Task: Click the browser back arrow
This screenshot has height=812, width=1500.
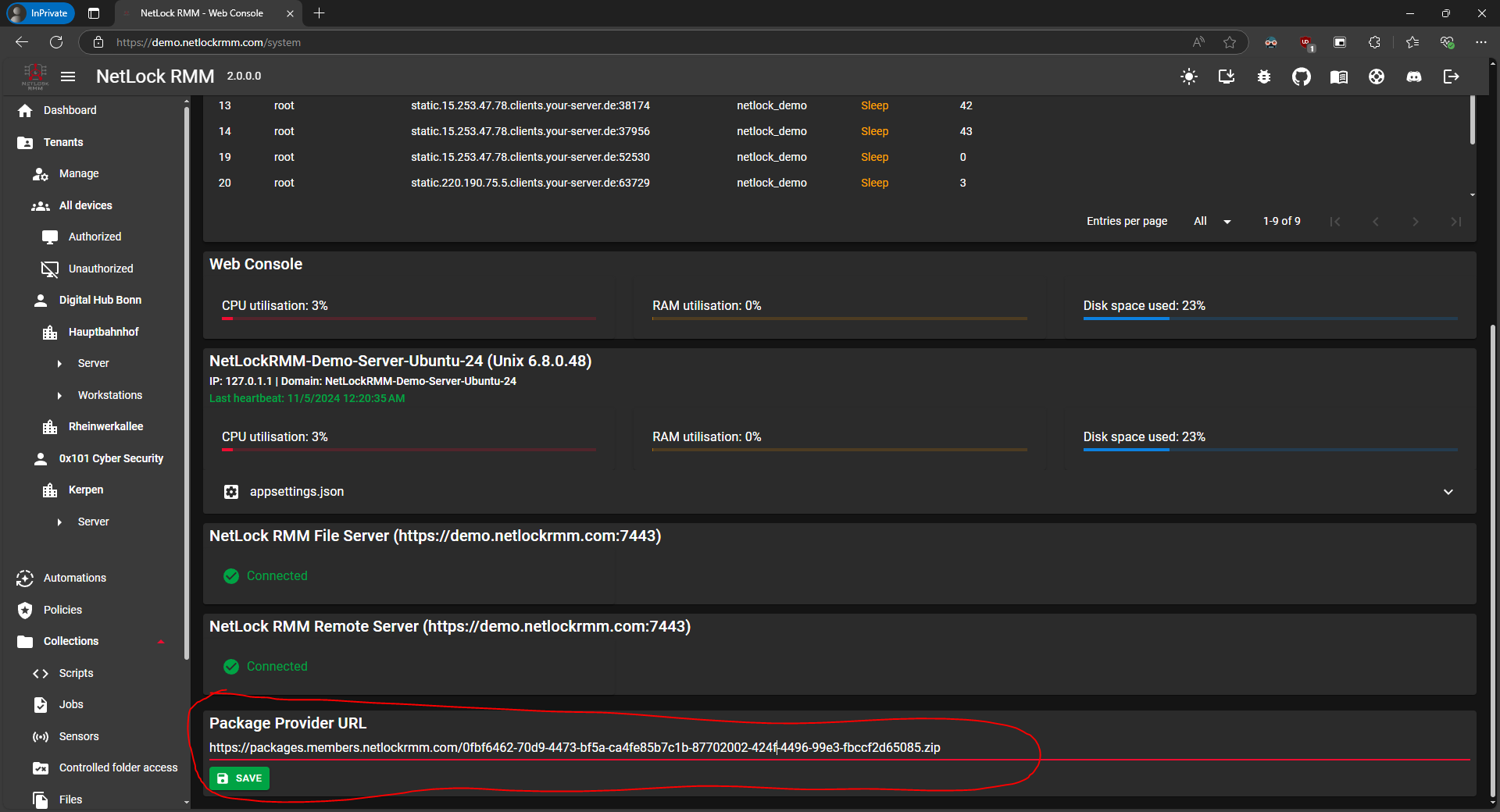Action: pos(21,42)
